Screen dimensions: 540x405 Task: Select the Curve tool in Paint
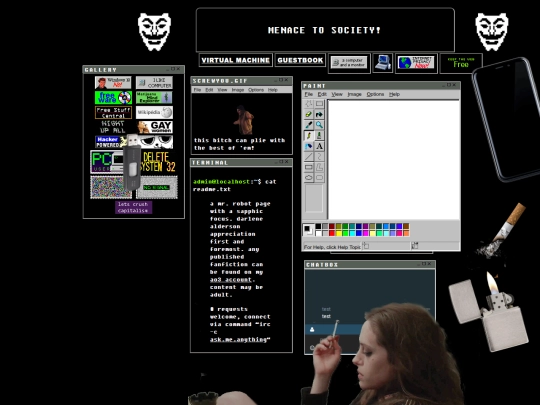(319, 157)
